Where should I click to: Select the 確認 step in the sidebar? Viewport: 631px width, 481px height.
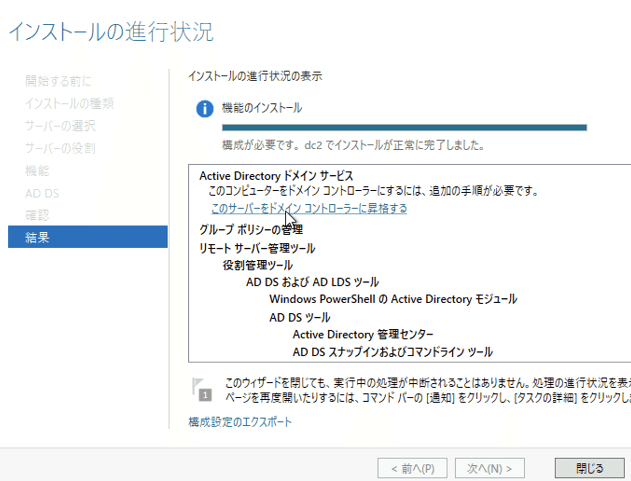point(37,215)
